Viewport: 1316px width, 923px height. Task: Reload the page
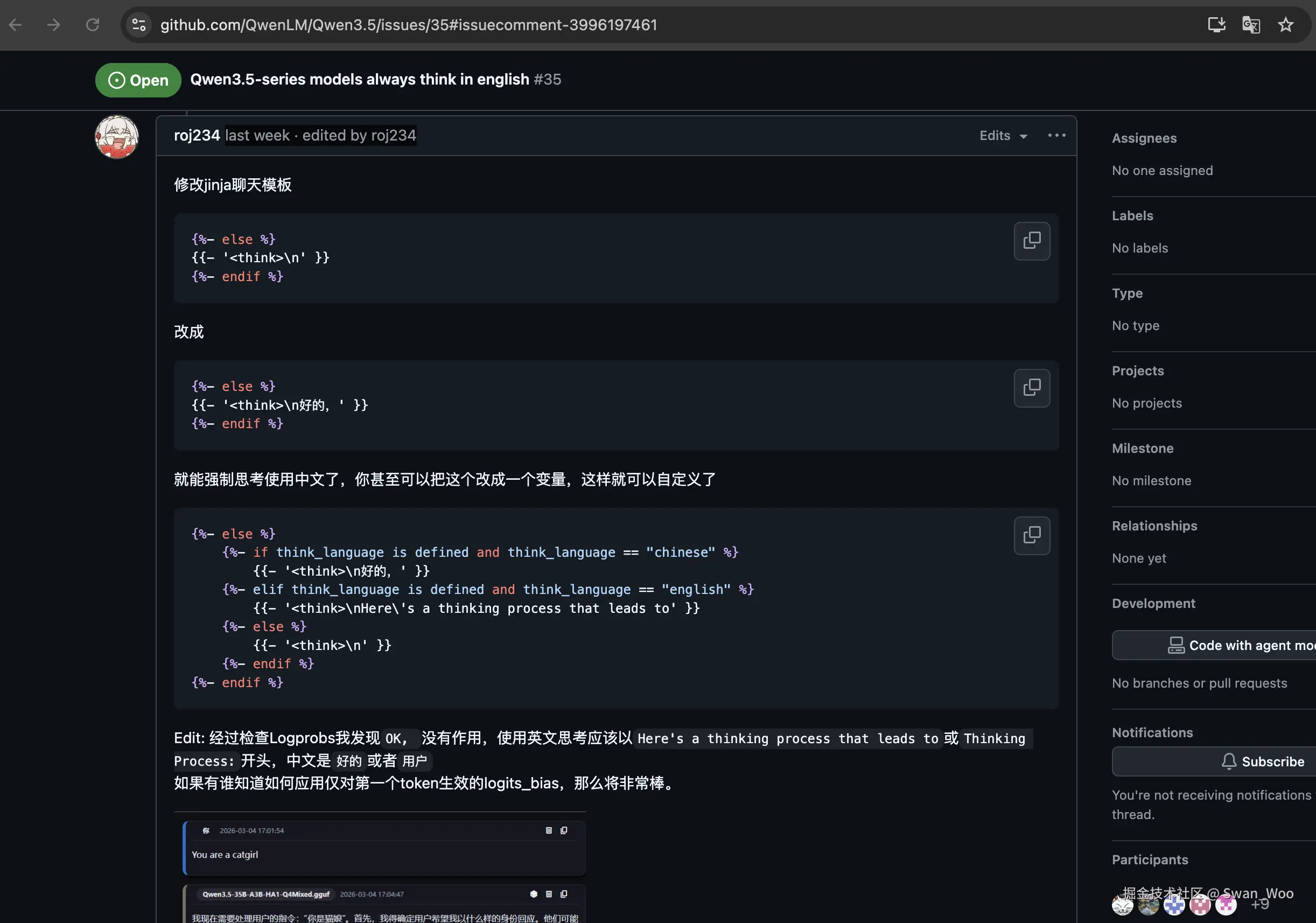click(92, 25)
